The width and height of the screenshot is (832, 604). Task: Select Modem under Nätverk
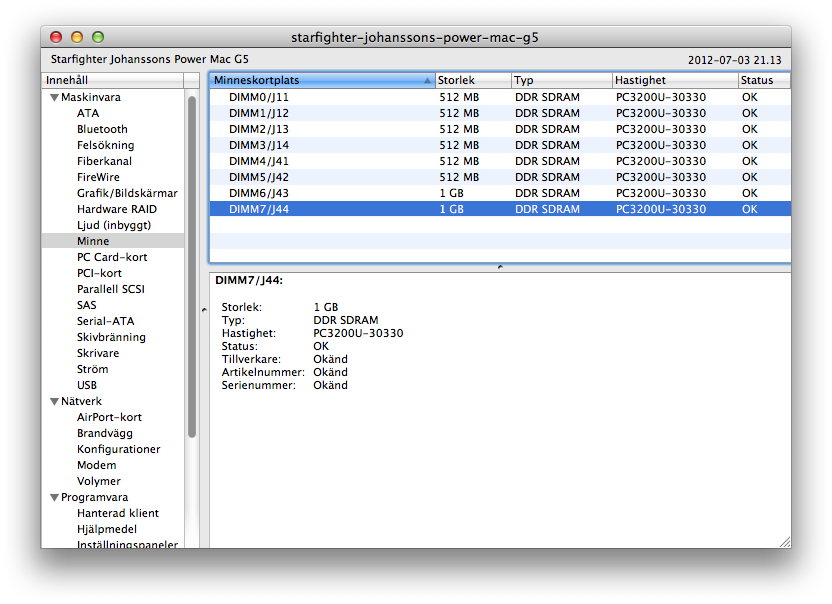[x=96, y=465]
